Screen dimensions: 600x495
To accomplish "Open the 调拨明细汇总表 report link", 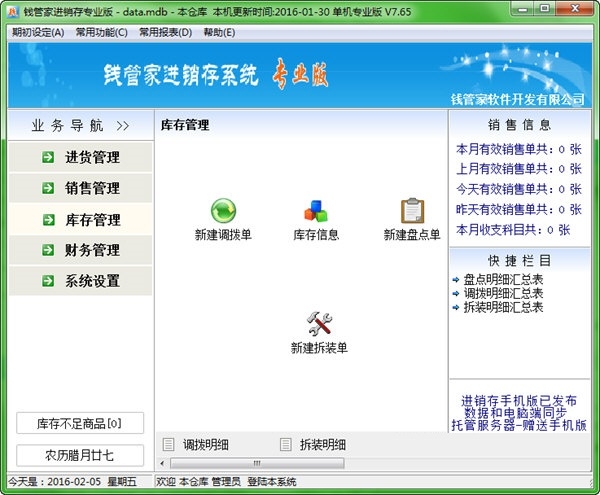I will pos(503,293).
